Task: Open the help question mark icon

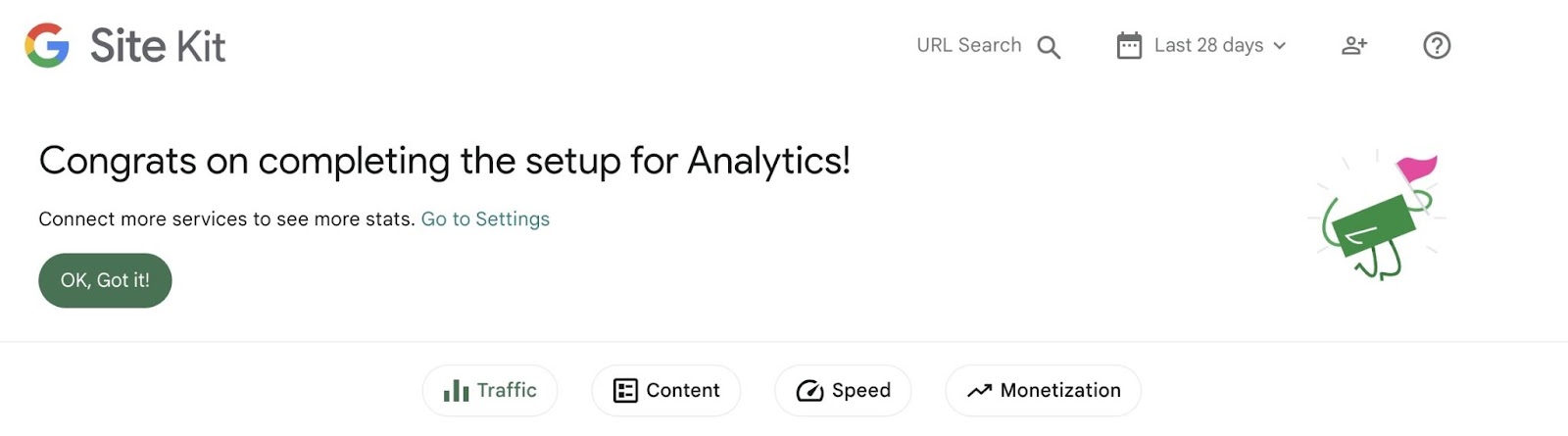Action: (x=1437, y=45)
